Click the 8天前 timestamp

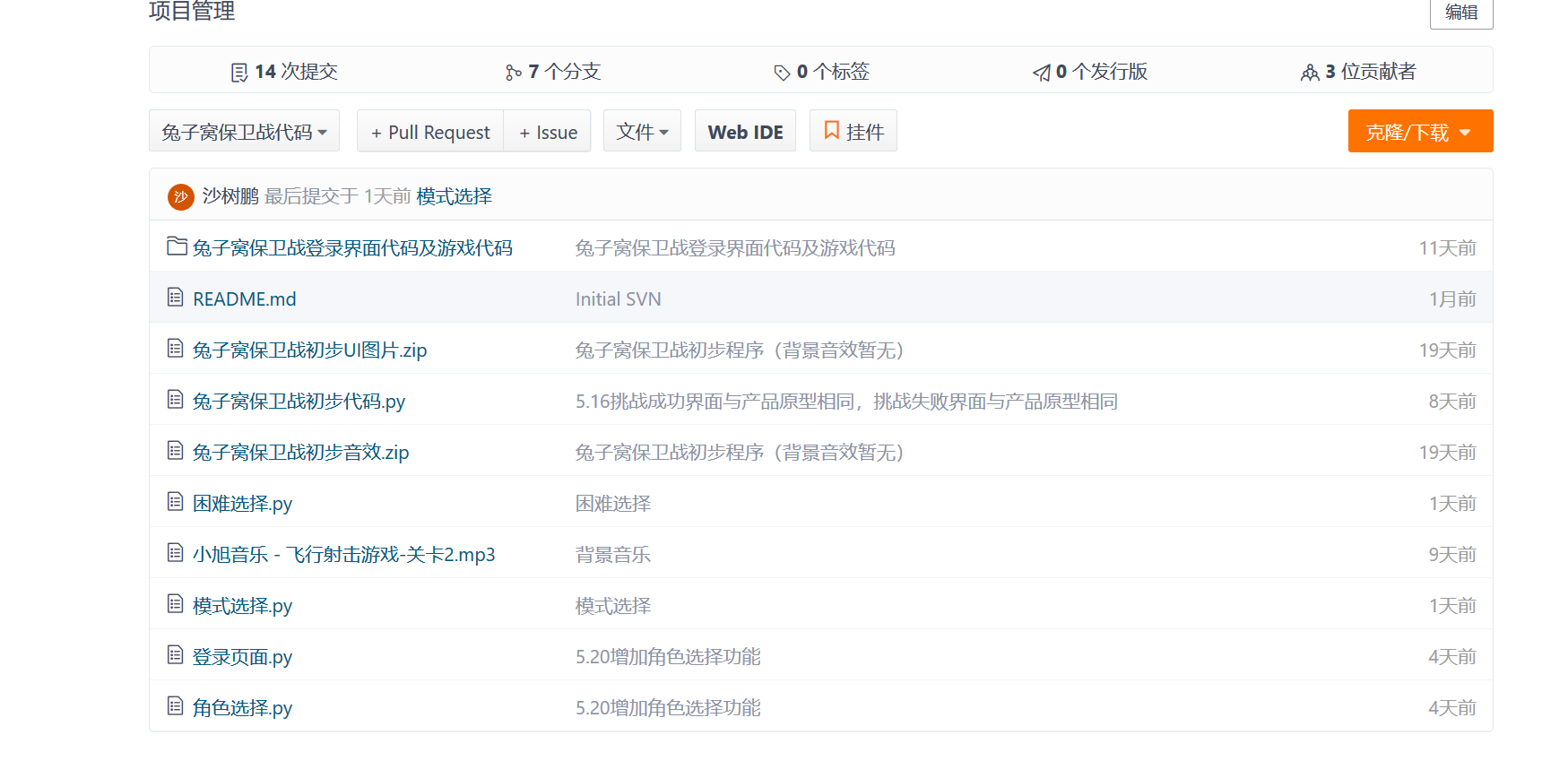1452,402
